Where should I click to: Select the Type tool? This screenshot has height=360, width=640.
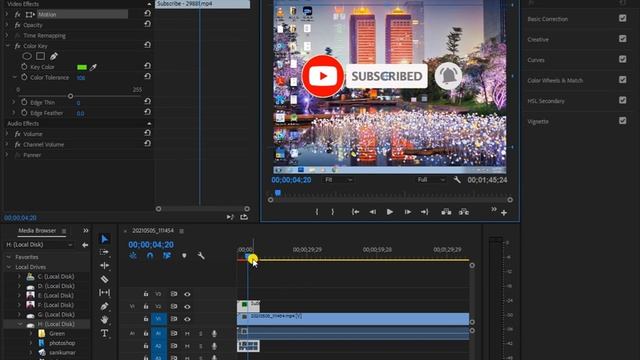(x=104, y=333)
